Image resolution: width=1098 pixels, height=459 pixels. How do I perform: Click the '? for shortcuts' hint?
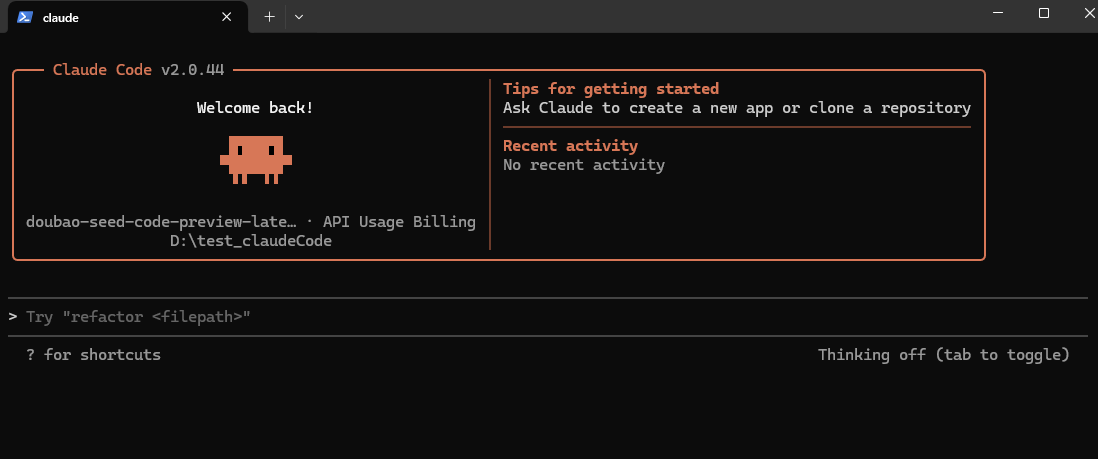93,355
